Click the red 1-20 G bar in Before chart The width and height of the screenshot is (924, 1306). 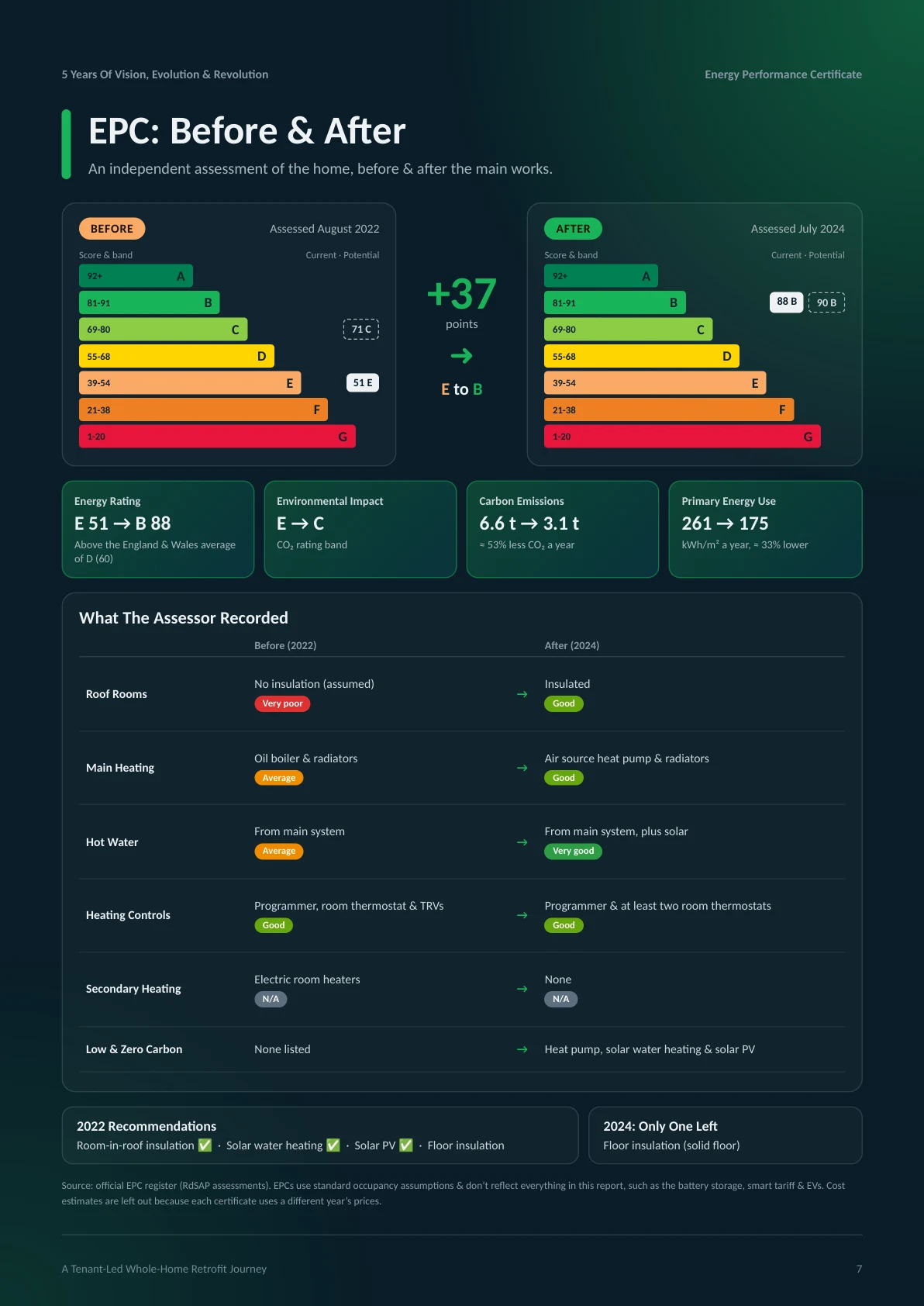pos(217,437)
